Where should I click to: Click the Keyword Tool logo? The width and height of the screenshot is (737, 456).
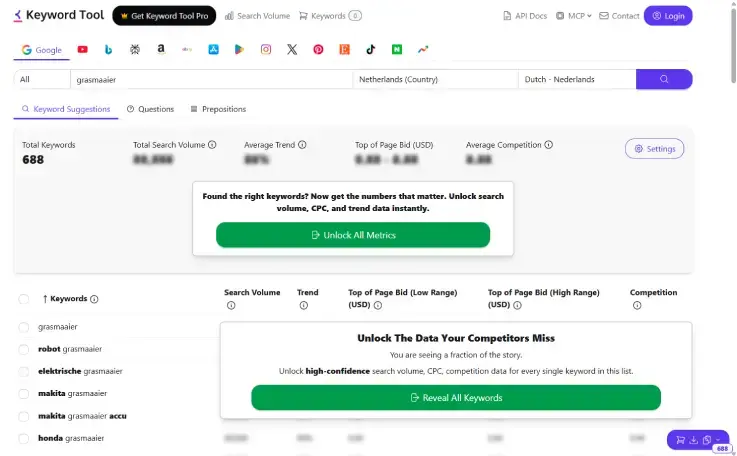click(59, 16)
